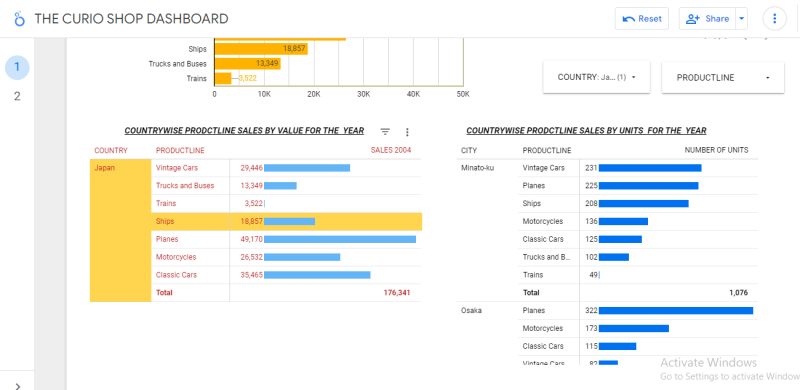Open the COUNTRY filter dropdown
This screenshot has width=800, height=390.
pos(596,77)
